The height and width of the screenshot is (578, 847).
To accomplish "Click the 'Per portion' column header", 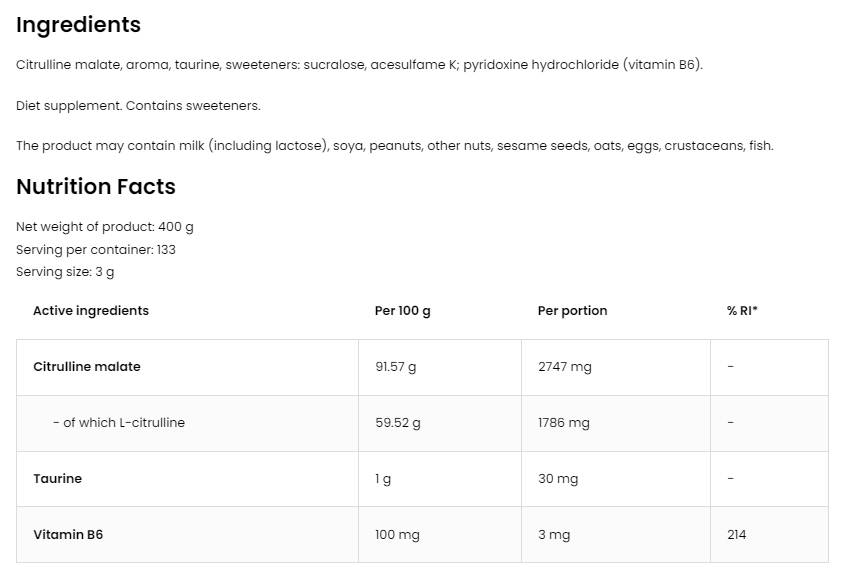I will pyautogui.click(x=572, y=311).
